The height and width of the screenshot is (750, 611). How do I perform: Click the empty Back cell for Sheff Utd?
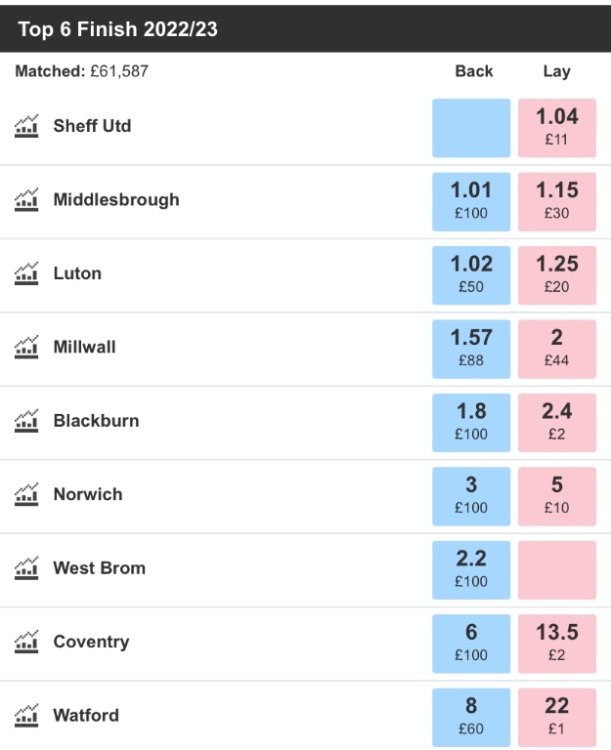[x=471, y=128]
